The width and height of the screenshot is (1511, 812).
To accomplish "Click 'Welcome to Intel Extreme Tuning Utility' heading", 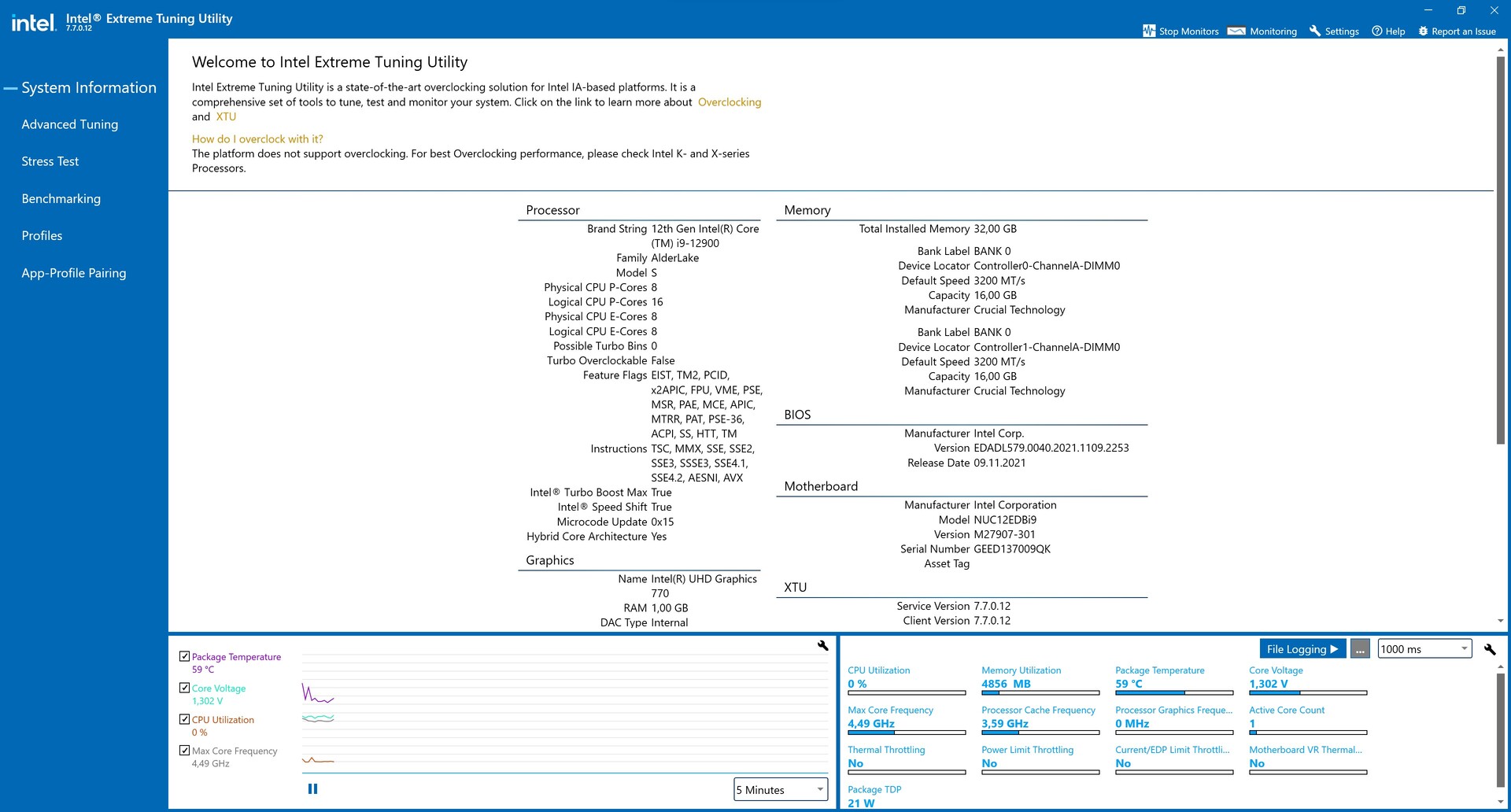I will click(330, 62).
